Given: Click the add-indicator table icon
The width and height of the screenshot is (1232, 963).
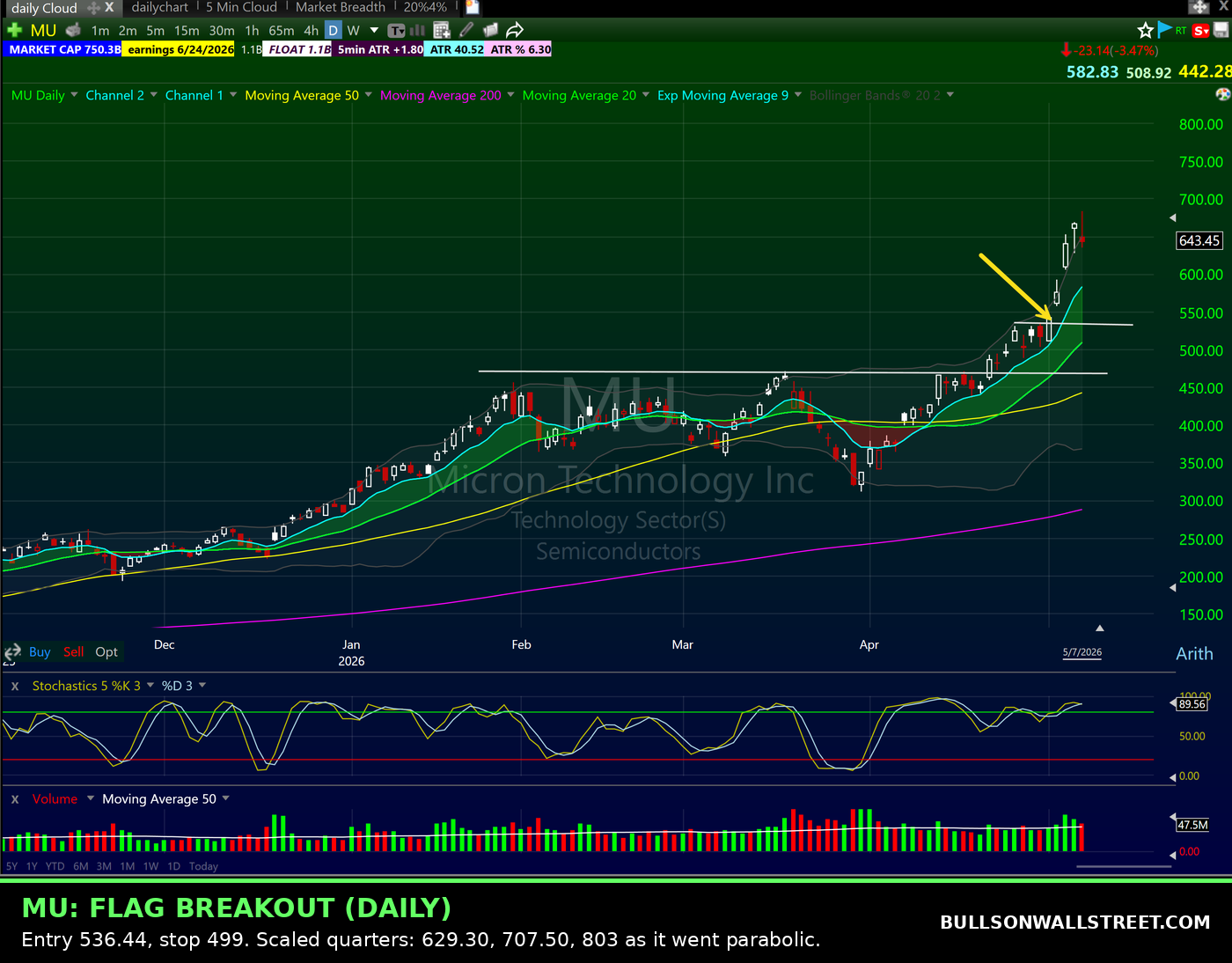Looking at the screenshot, I should click(x=442, y=30).
